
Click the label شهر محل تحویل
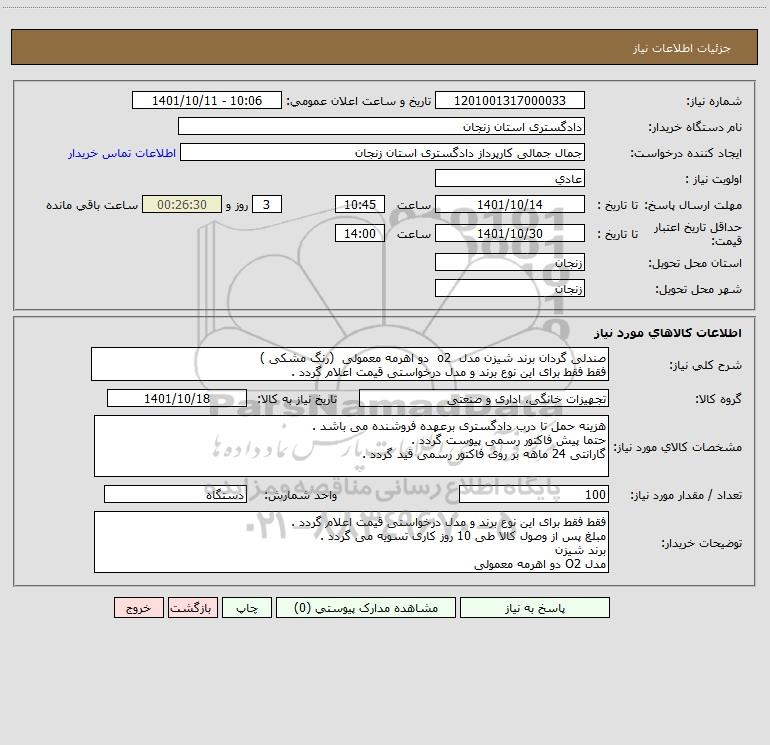pyautogui.click(x=698, y=289)
